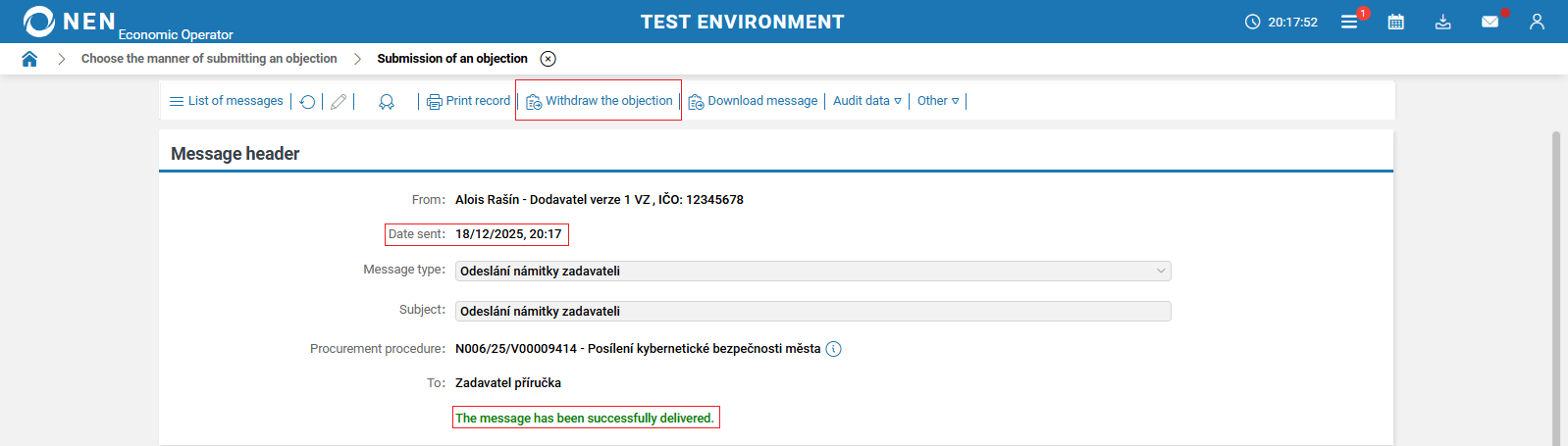Open the hamburger menu with notification badge
Viewport: 1568px width, 446px height.
[1350, 22]
